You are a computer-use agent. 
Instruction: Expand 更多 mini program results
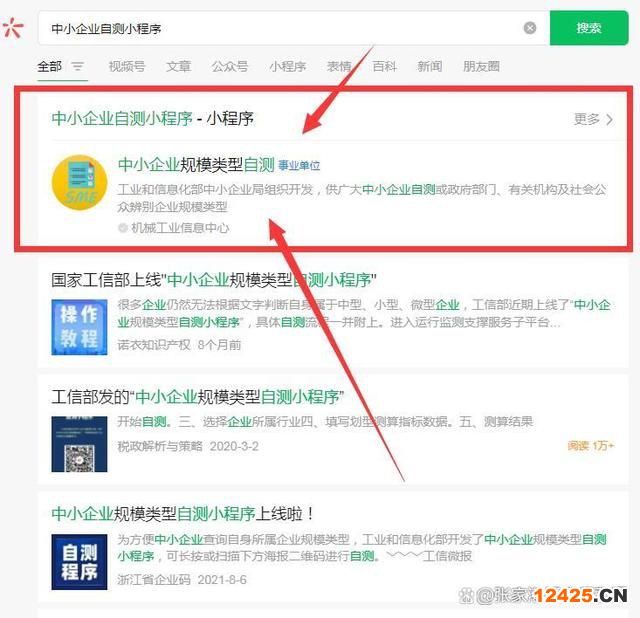(x=593, y=119)
